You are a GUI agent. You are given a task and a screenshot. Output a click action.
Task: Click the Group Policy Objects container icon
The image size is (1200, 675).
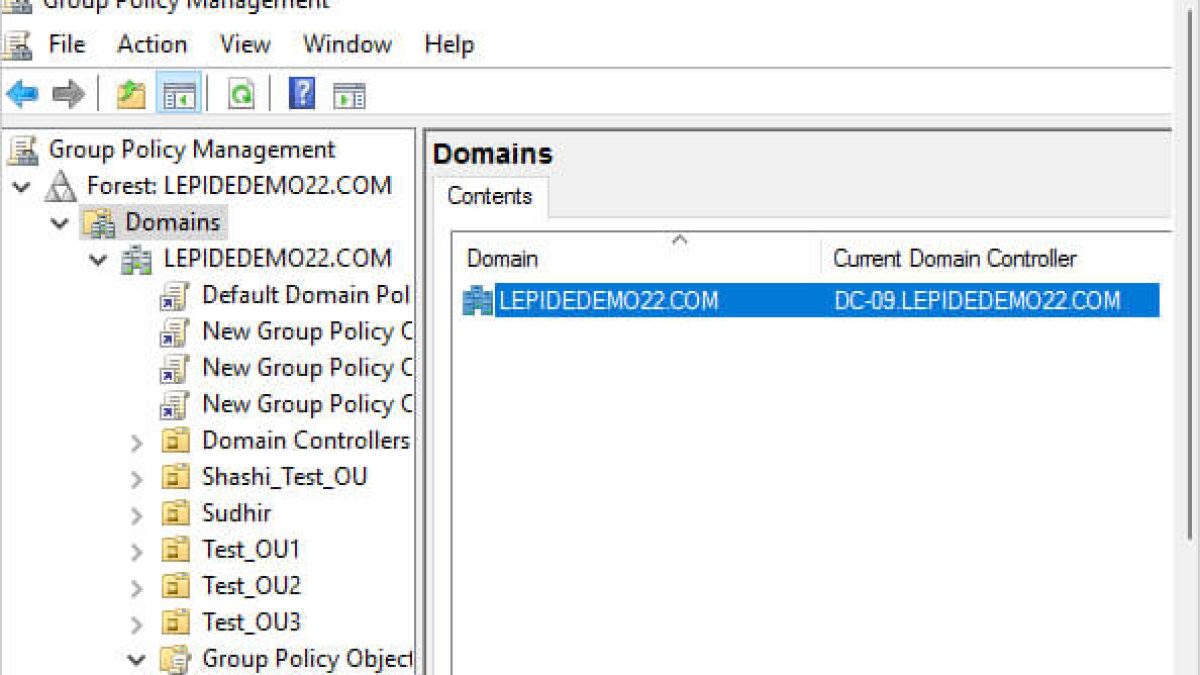tap(175, 659)
